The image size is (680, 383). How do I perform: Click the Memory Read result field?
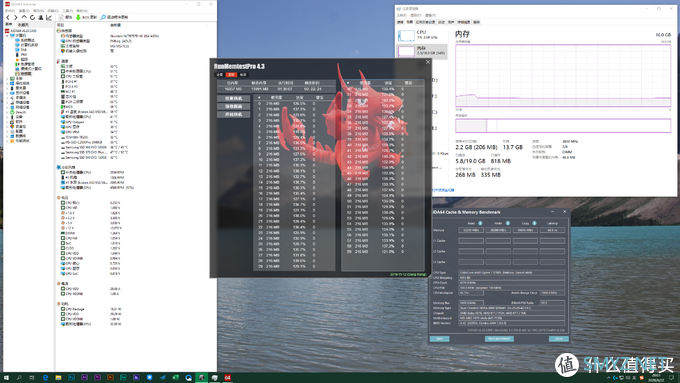click(471, 230)
